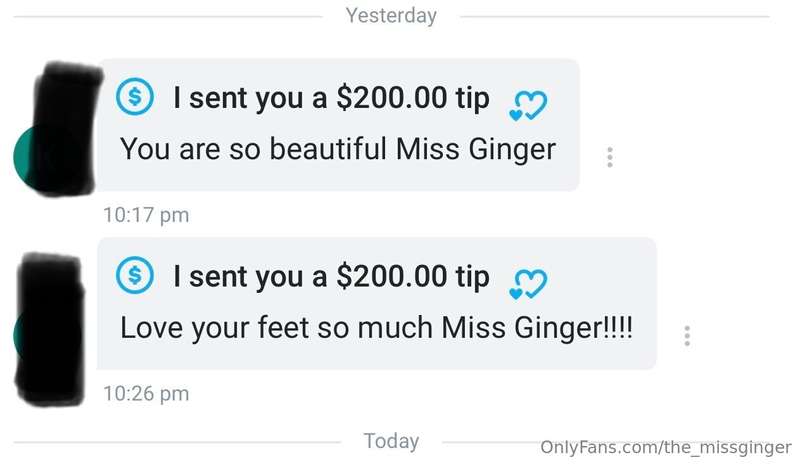Like the "You are so beautiful" message
This screenshot has width=800, height=466.
(x=528, y=106)
